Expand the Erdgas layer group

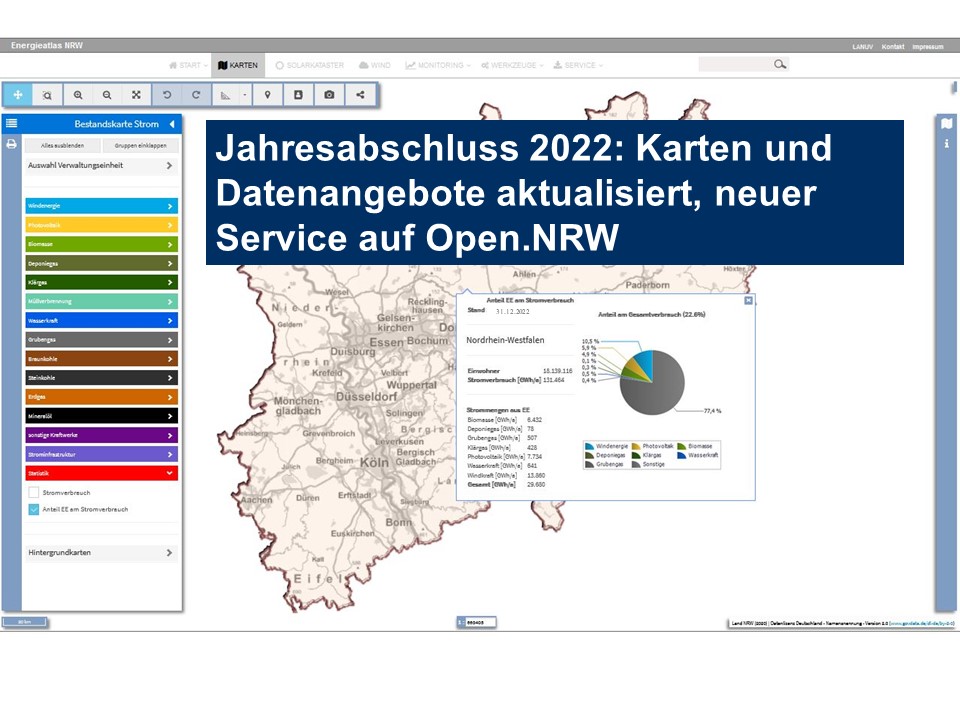pos(102,397)
